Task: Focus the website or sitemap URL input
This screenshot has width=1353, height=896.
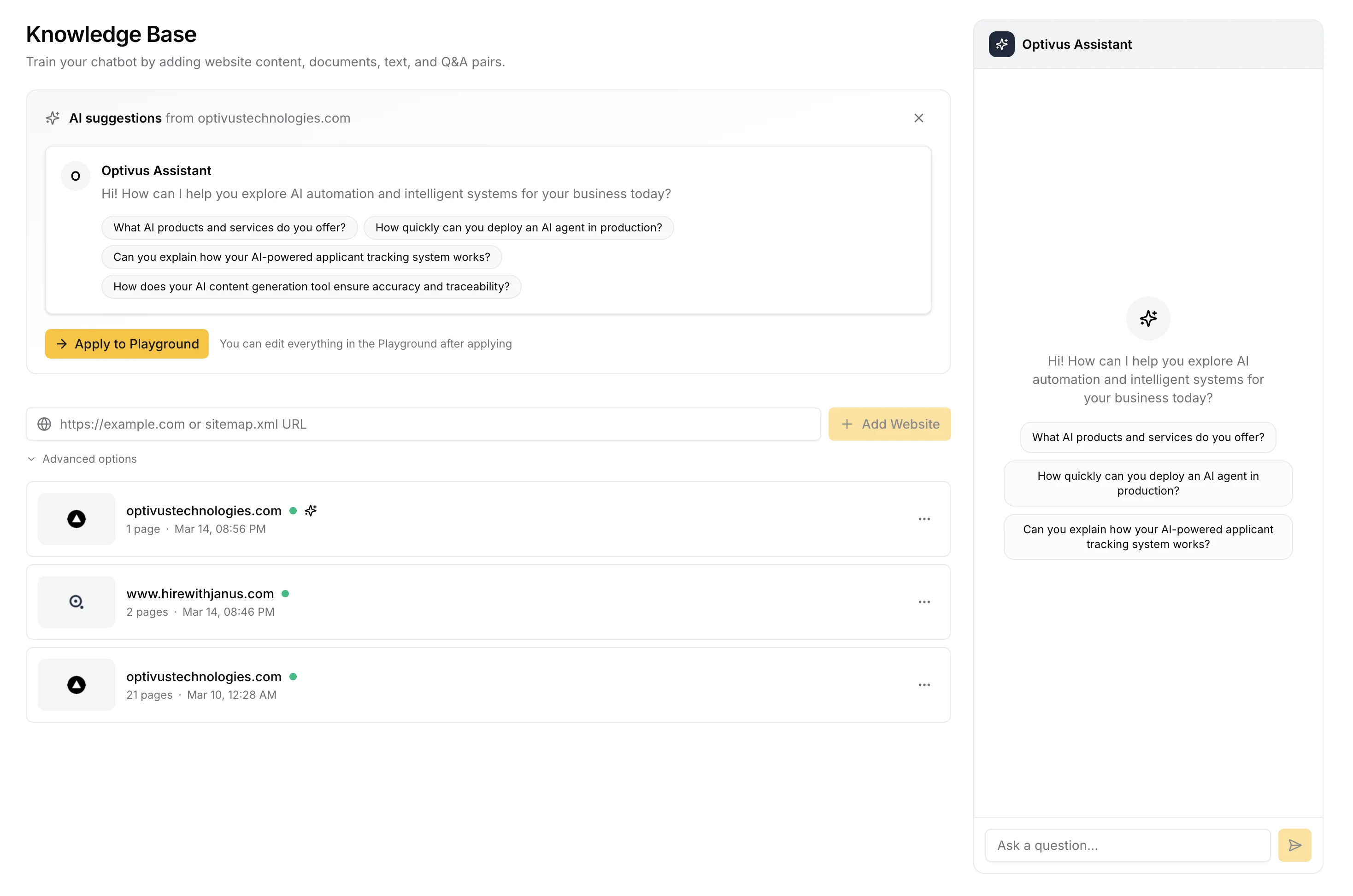Action: pos(424,424)
